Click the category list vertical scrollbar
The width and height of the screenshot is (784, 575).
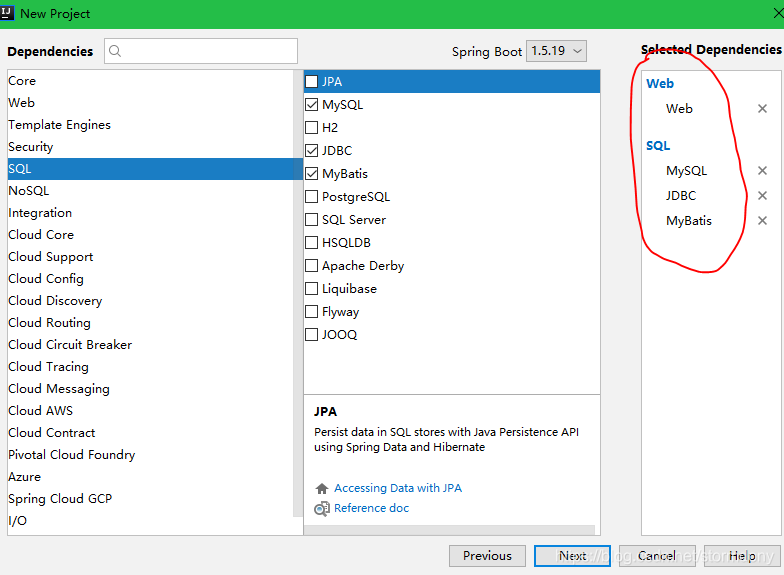tap(298, 293)
